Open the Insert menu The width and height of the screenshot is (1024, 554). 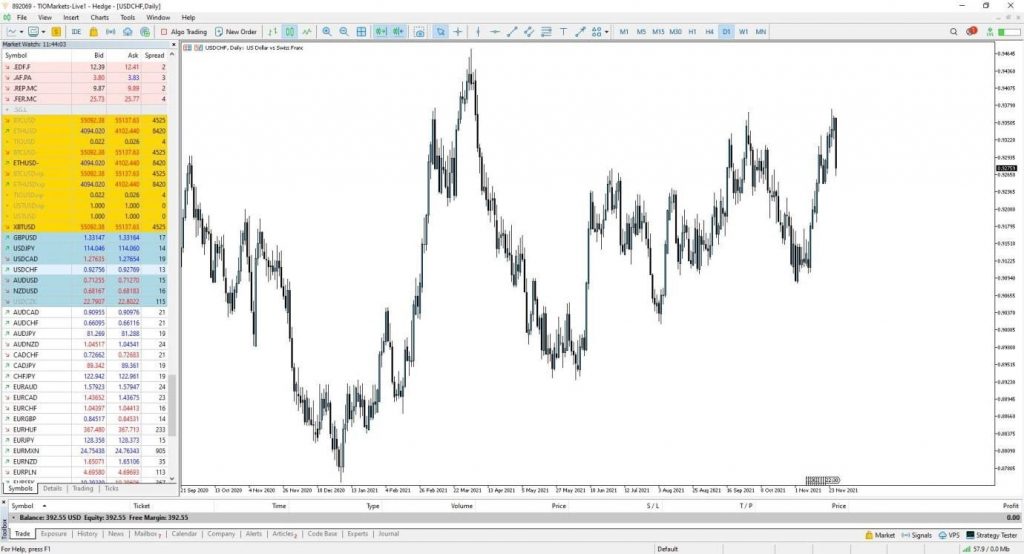coord(71,18)
